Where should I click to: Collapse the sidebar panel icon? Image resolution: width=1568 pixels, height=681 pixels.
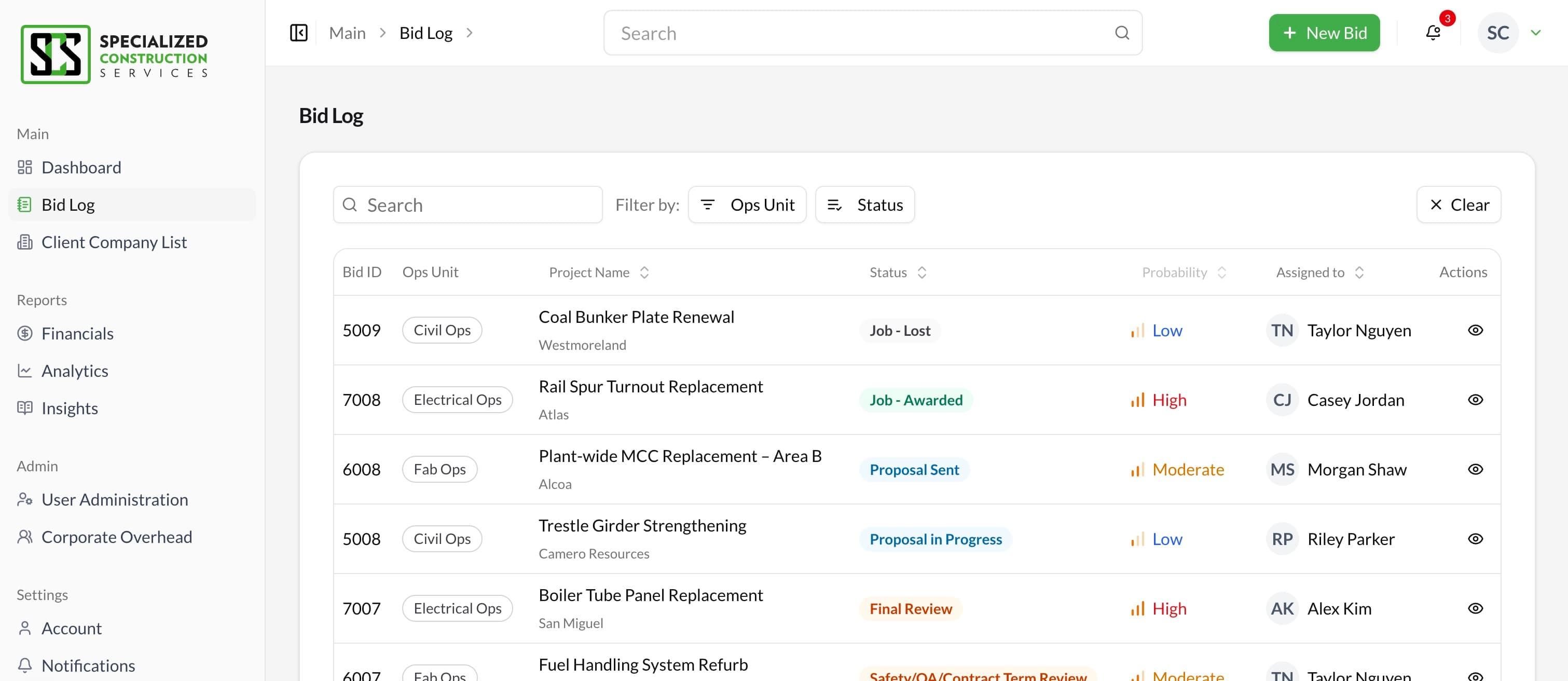pos(298,33)
